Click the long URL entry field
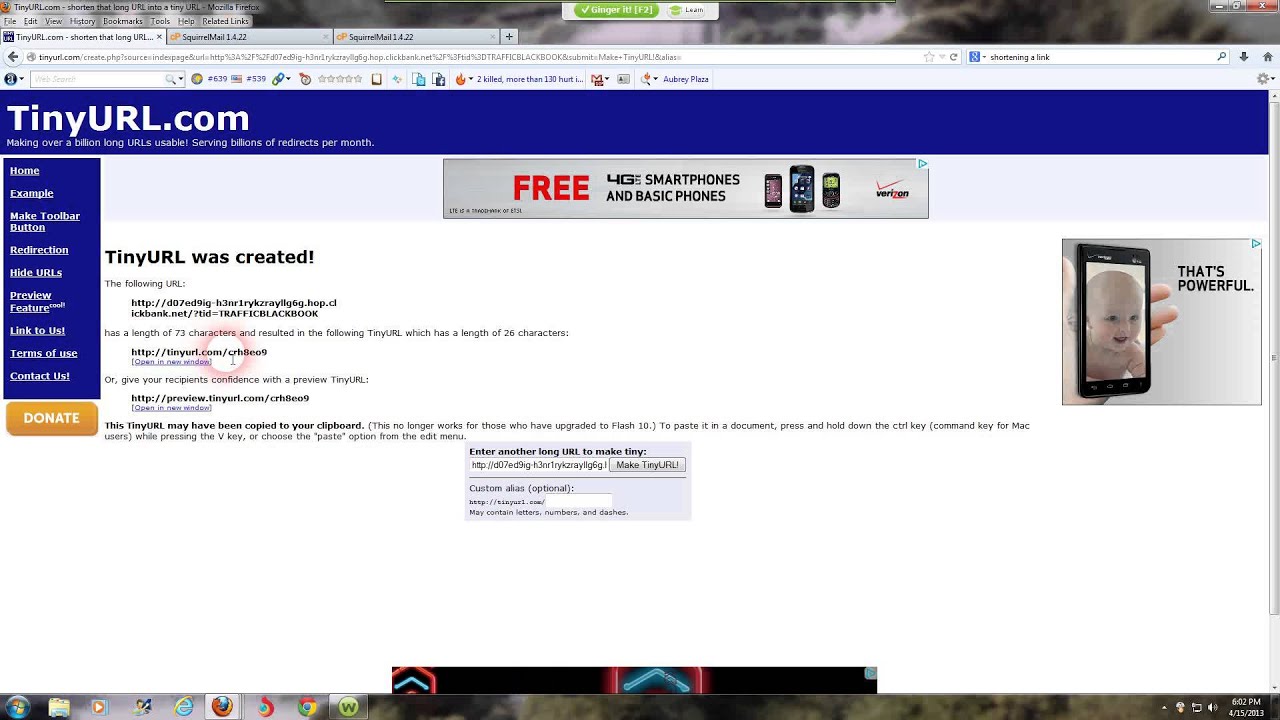 (x=538, y=465)
